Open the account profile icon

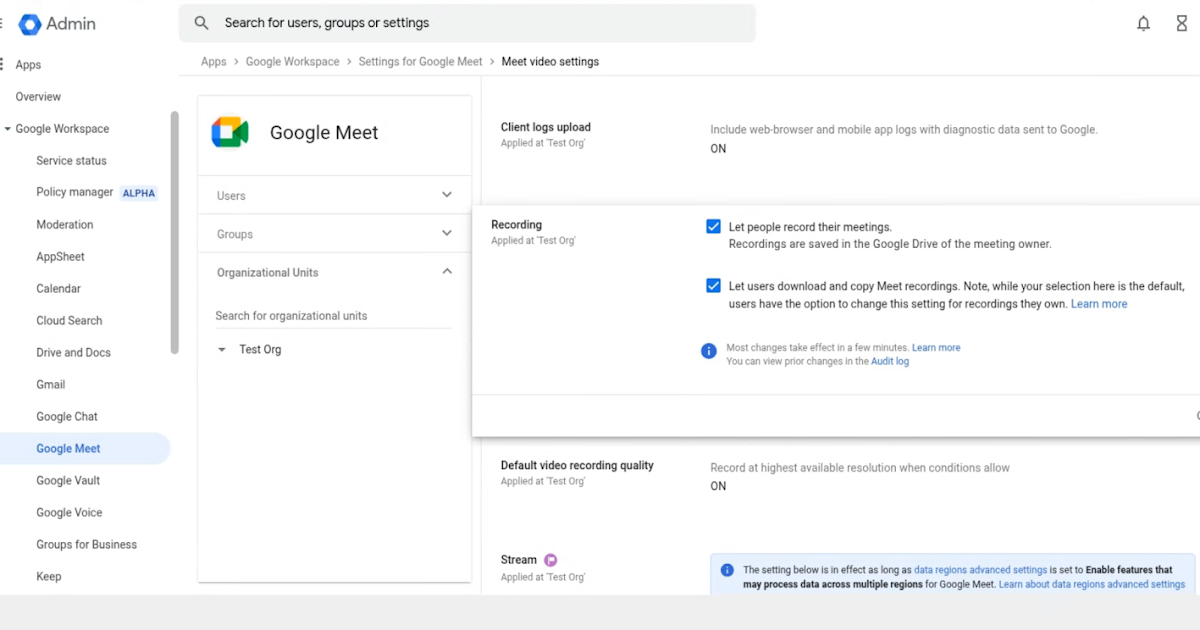click(x=1181, y=23)
